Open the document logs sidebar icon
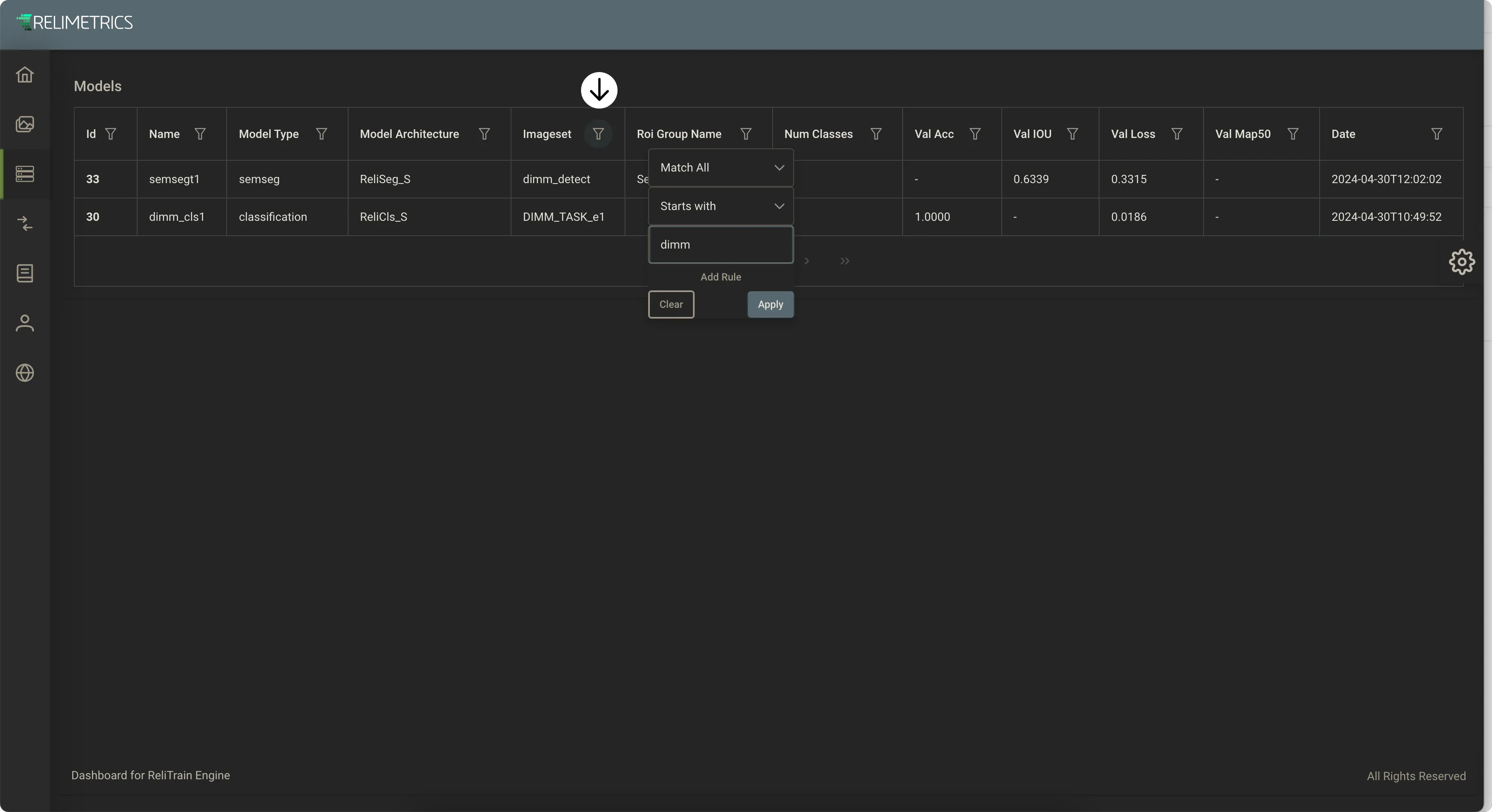 [x=25, y=273]
